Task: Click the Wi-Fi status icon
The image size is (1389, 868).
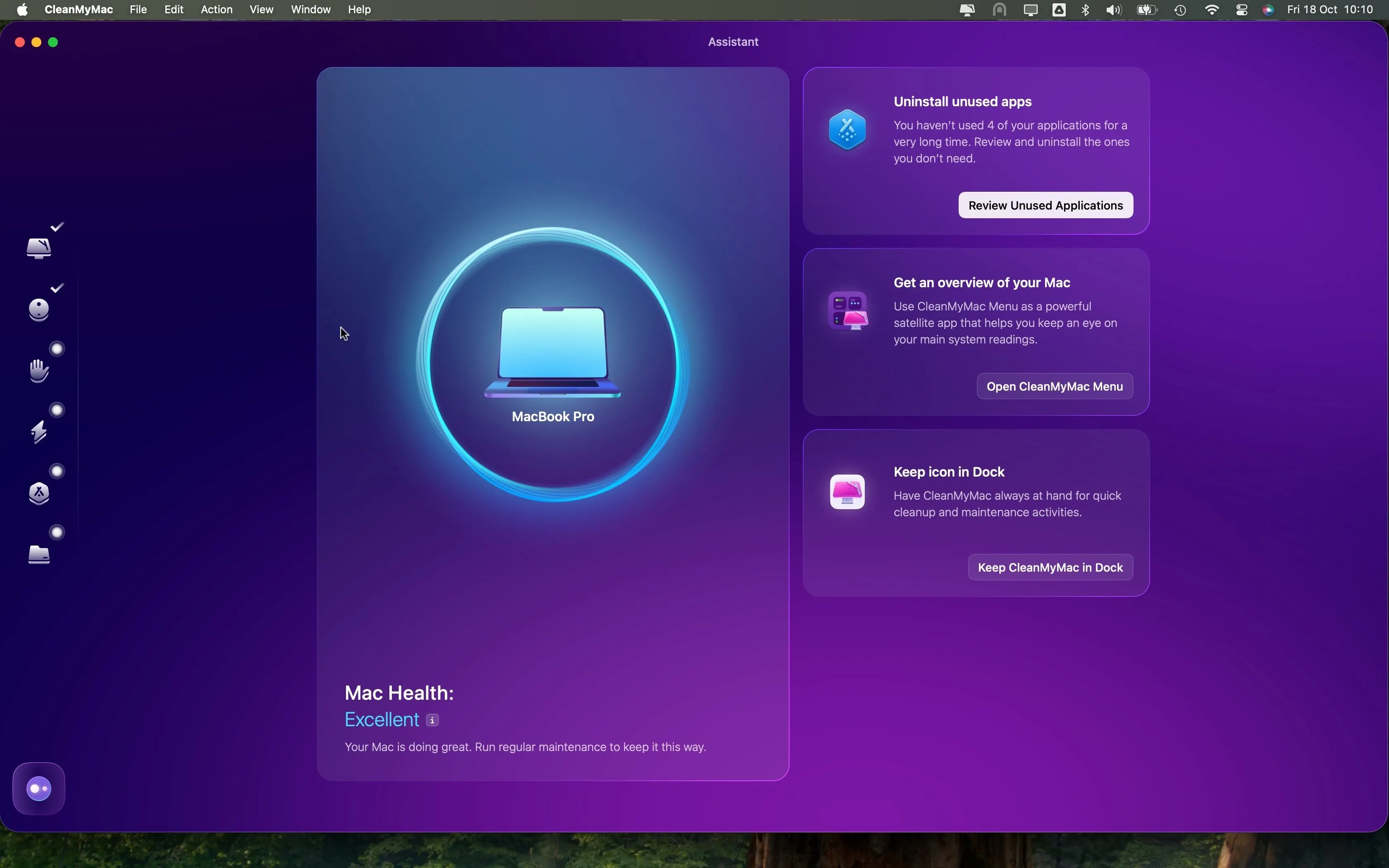Action: [1212, 10]
